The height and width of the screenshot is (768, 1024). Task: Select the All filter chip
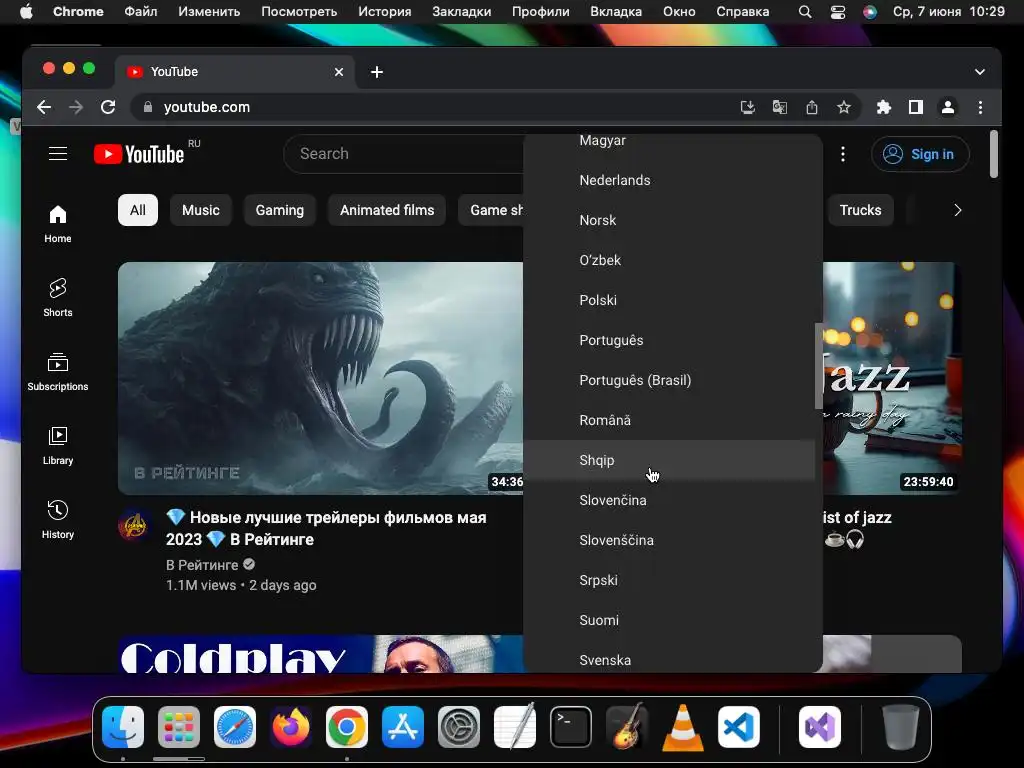pos(138,210)
